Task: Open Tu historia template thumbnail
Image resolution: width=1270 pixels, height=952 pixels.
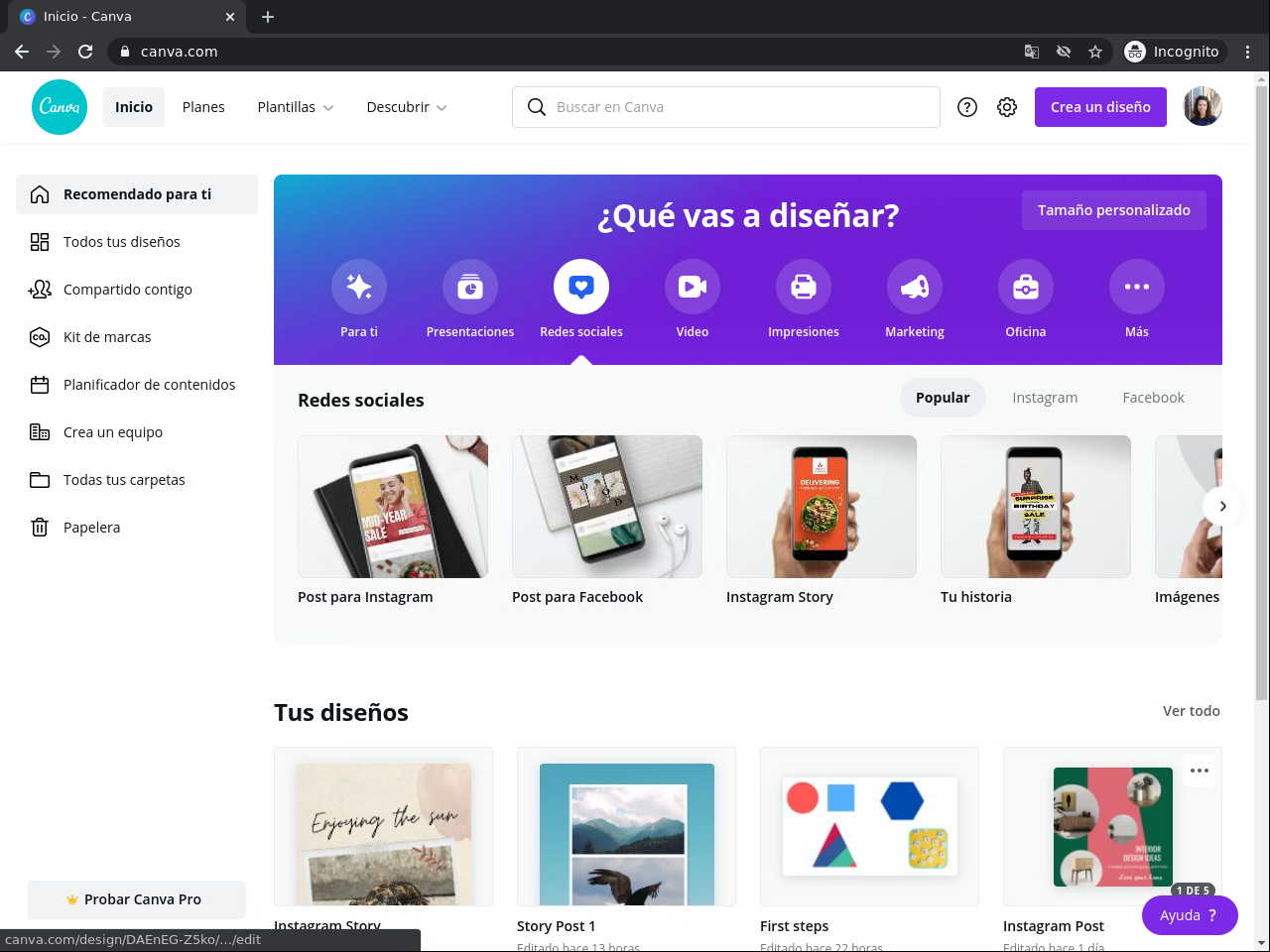Action: click(x=1036, y=507)
